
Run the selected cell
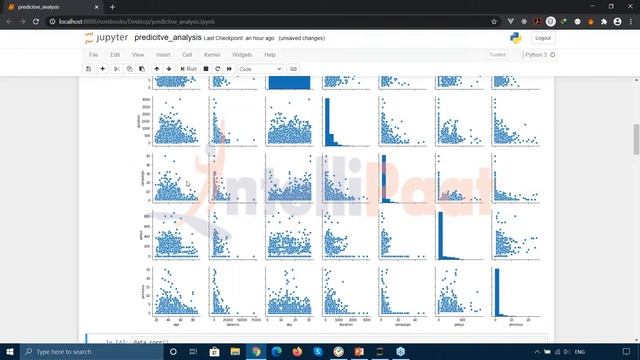click(189, 69)
